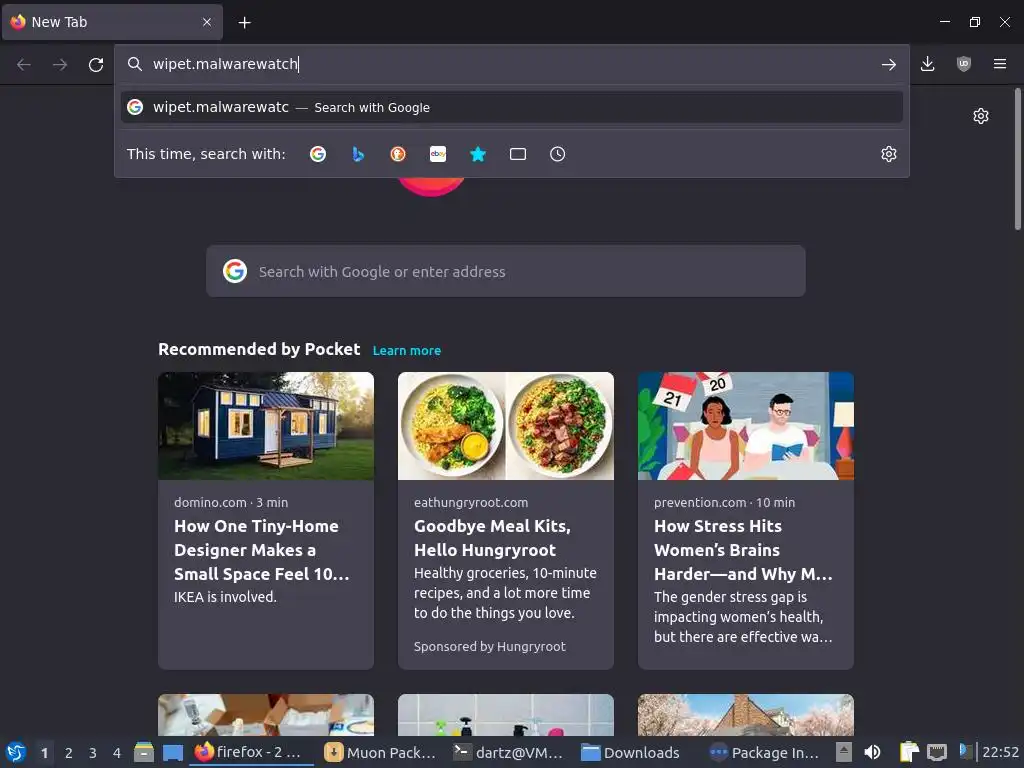The width and height of the screenshot is (1024, 768).
Task: Click the 'eathungryroot.com' source text
Action: pos(471,502)
